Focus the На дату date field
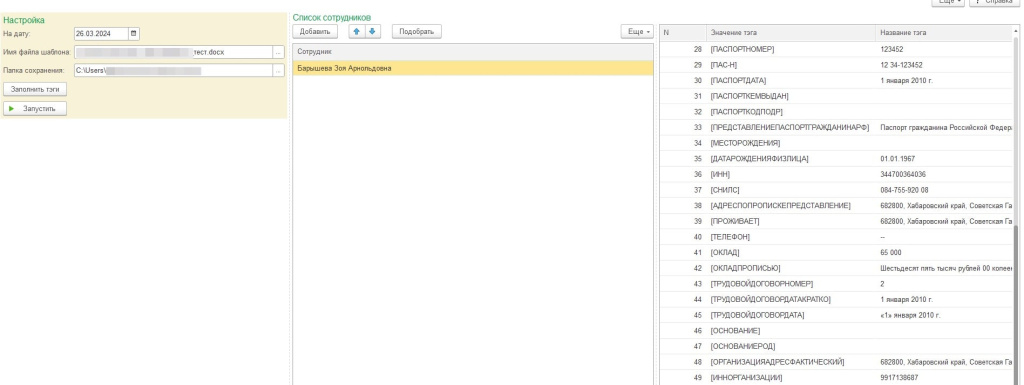This screenshot has width=1024, height=385. (101, 33)
